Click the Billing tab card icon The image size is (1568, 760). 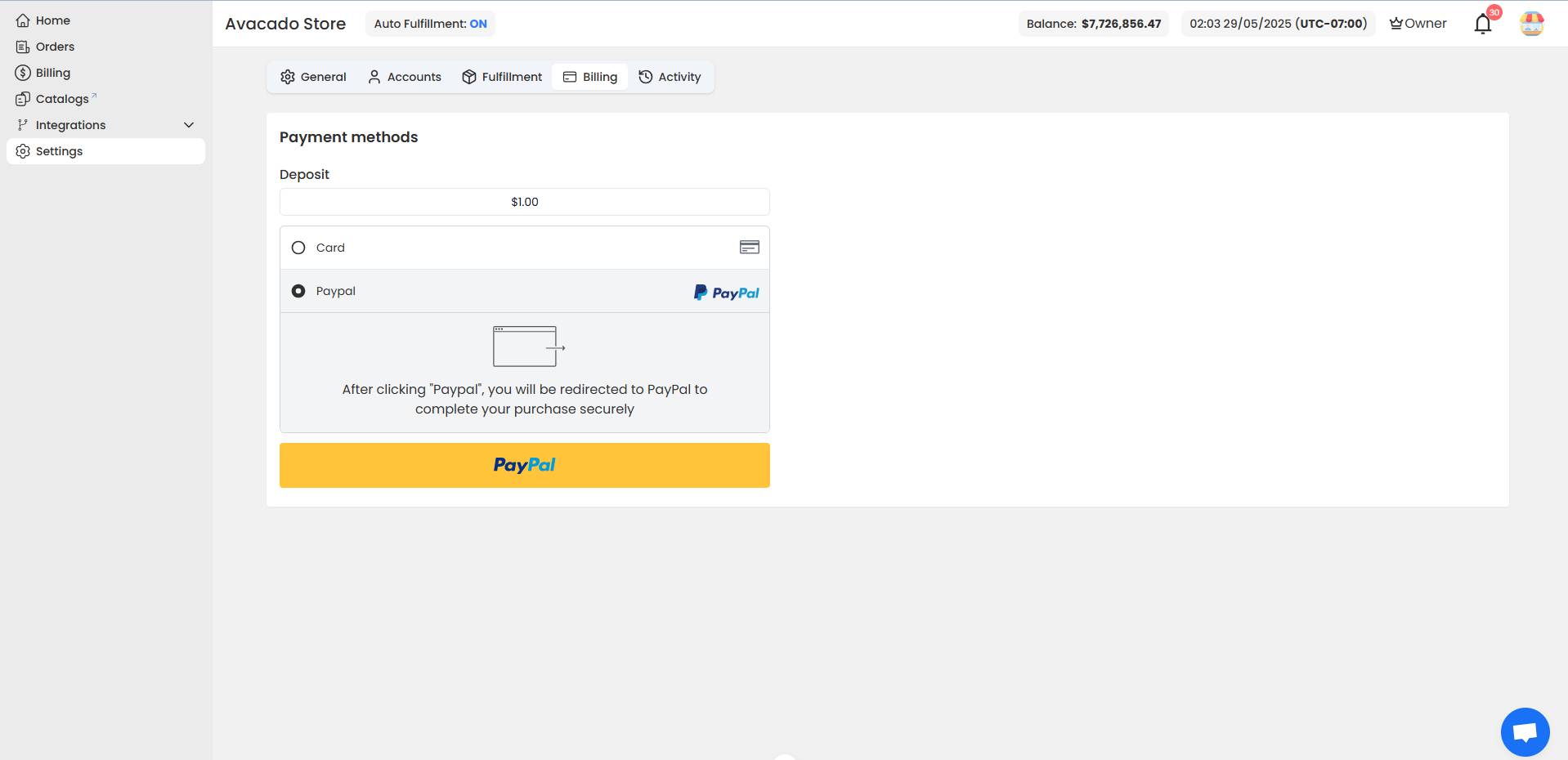tap(570, 77)
